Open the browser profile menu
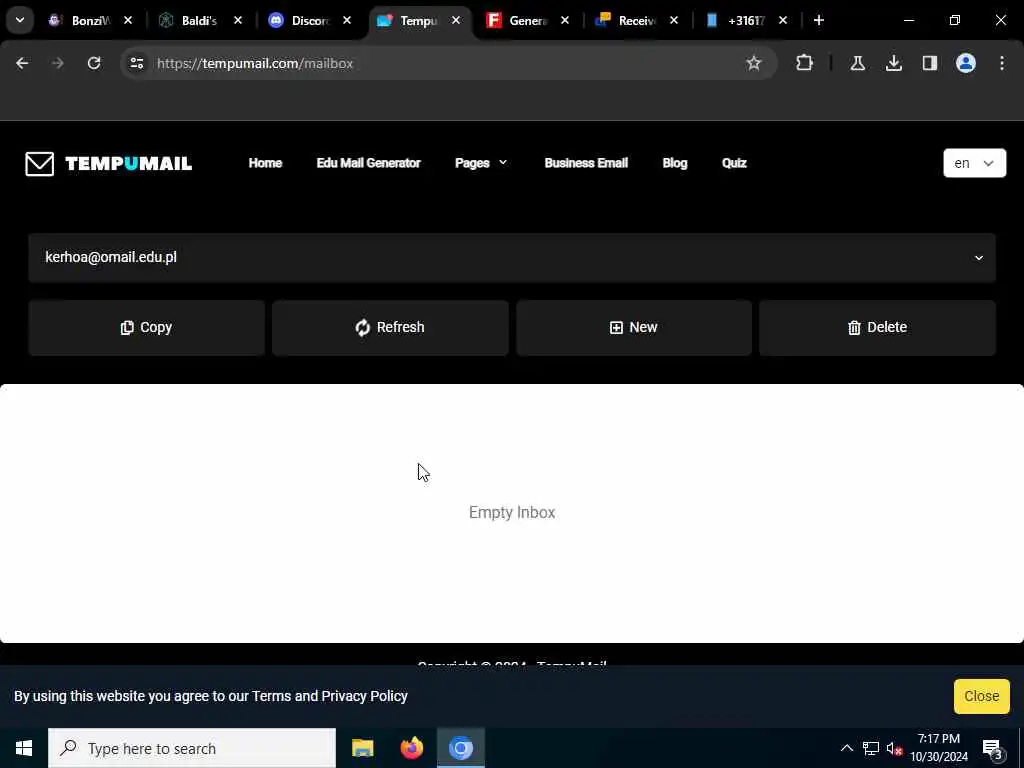The width and height of the screenshot is (1024, 768). coord(965,63)
